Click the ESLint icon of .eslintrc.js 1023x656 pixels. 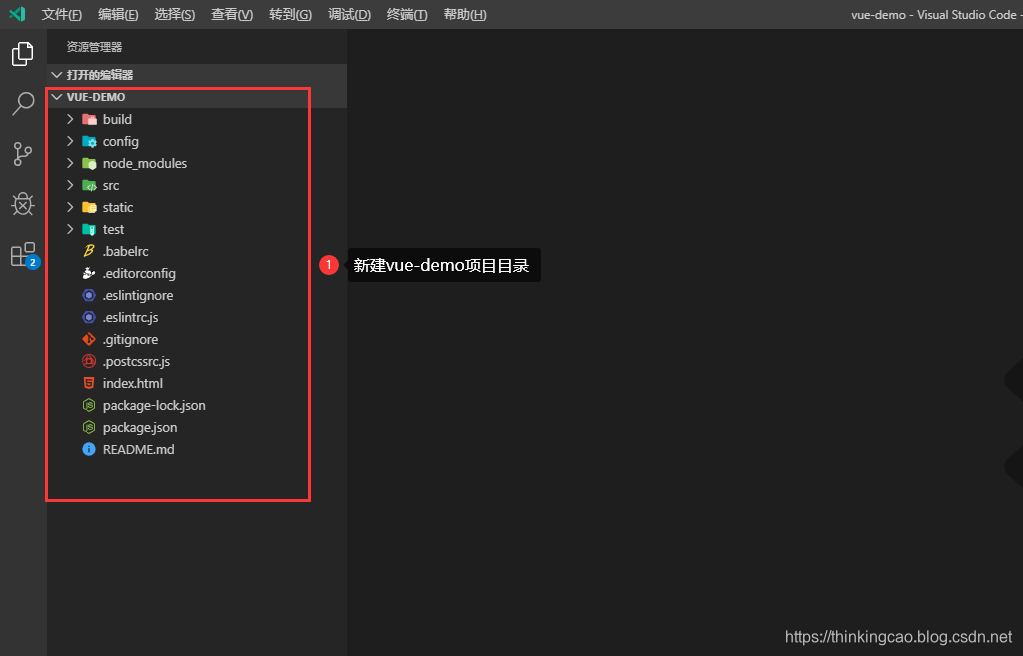coord(89,318)
